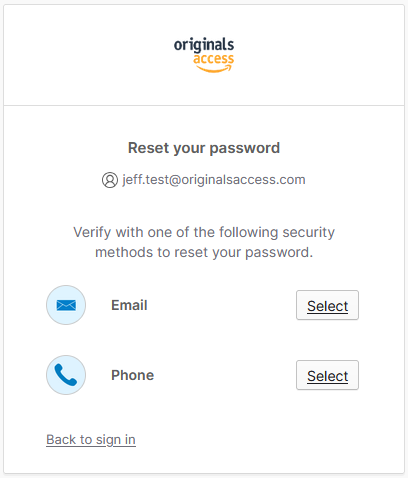Choose Select for the Phone method
The image size is (408, 478).
[327, 375]
